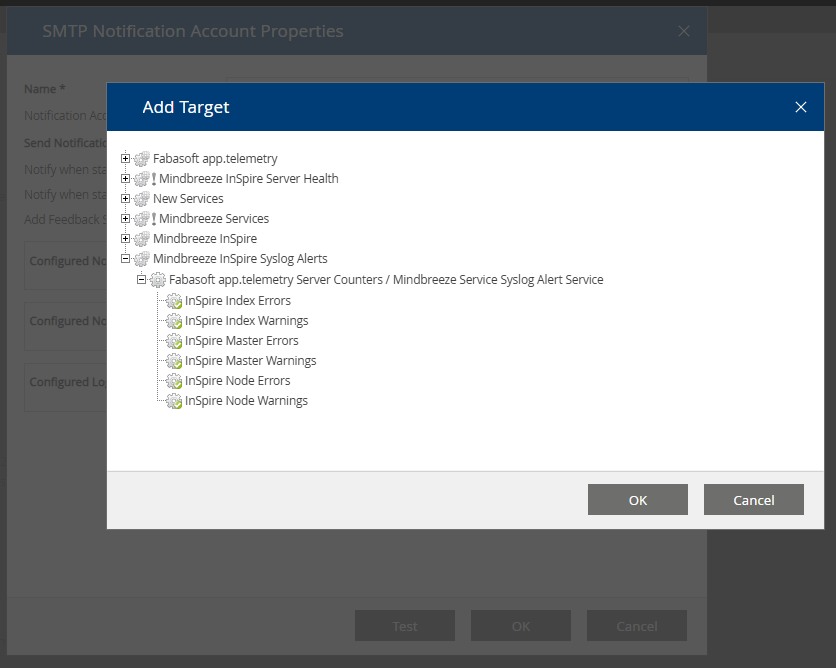Click the InSpire Node Warnings counter icon

coord(174,401)
